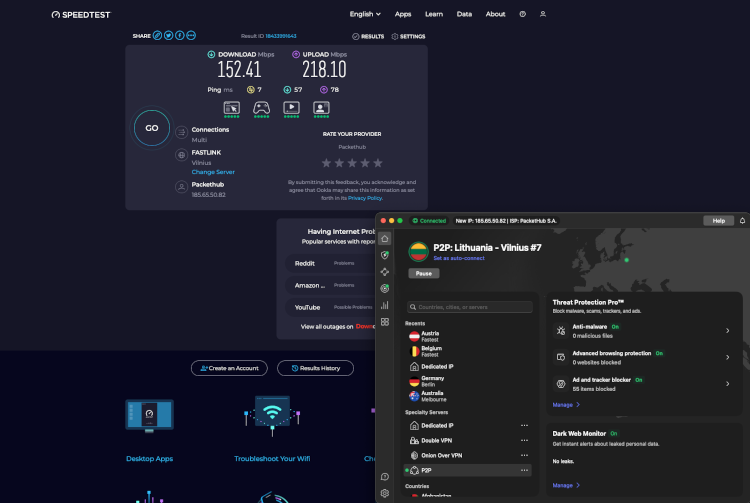Connect to recent Austria server
The width and height of the screenshot is (750, 503).
pos(469,336)
